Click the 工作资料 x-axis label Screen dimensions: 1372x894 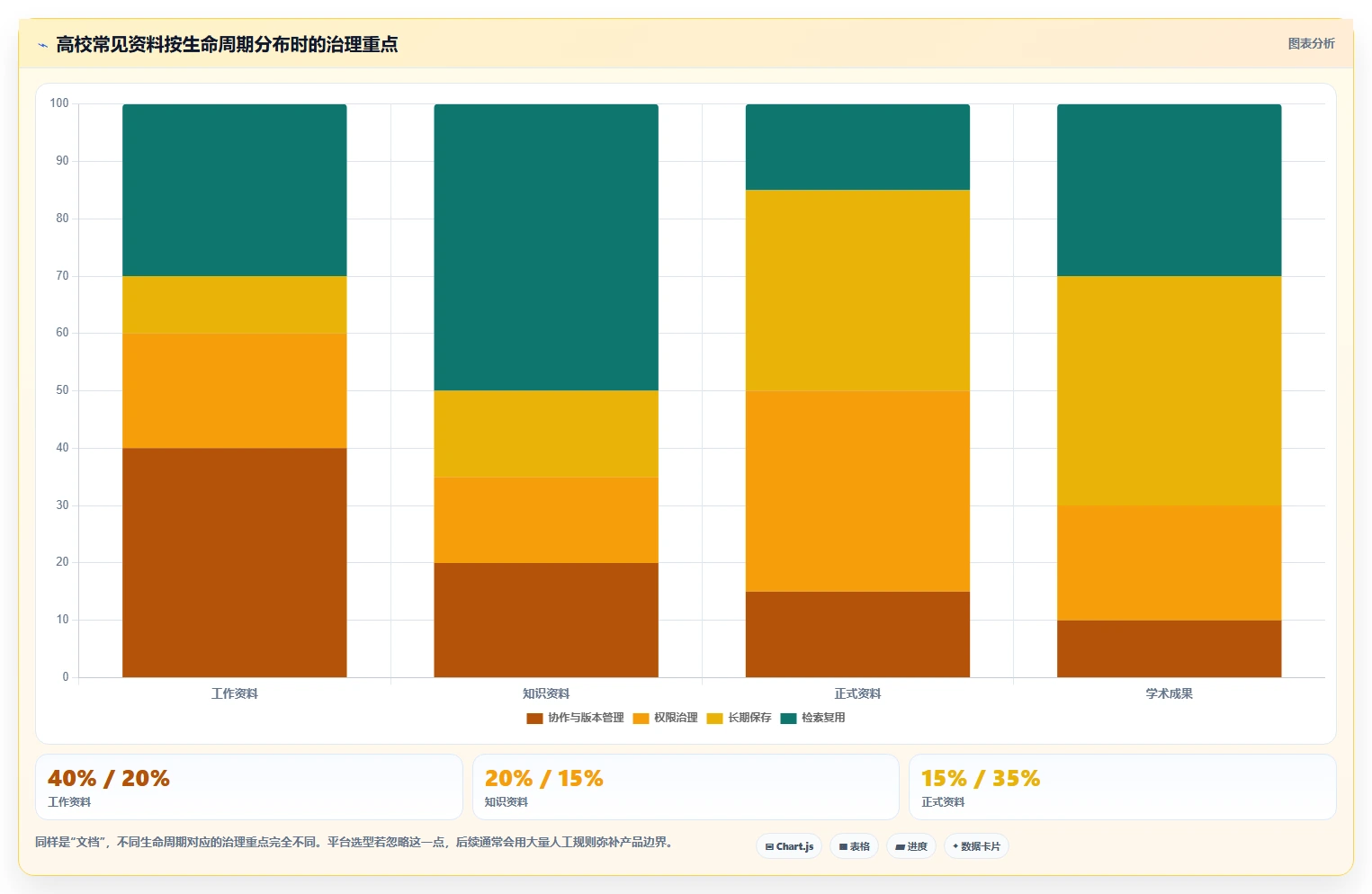click(235, 693)
